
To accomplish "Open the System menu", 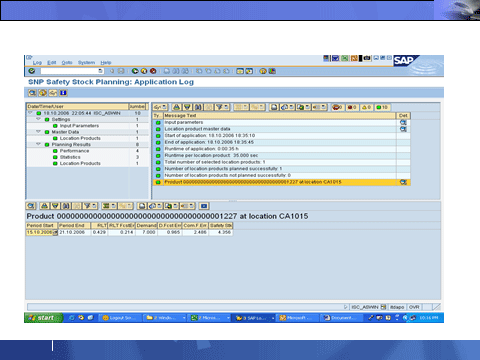I will (x=86, y=63).
